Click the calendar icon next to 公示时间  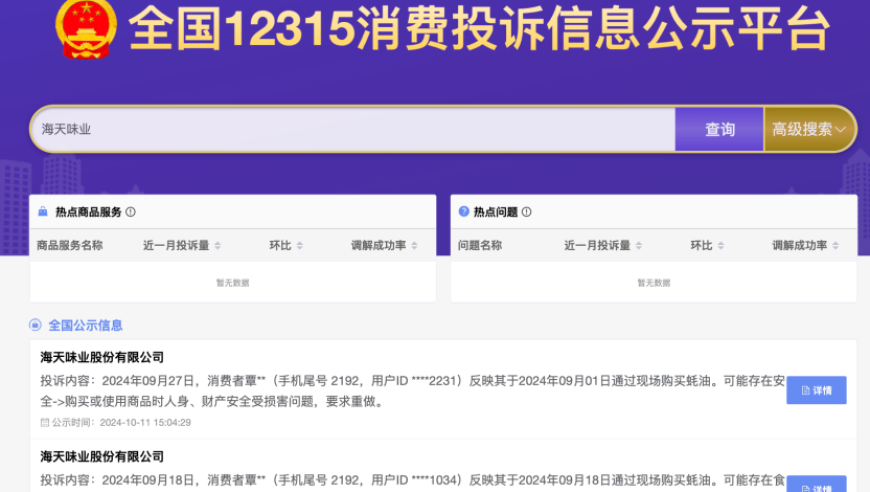click(x=44, y=423)
